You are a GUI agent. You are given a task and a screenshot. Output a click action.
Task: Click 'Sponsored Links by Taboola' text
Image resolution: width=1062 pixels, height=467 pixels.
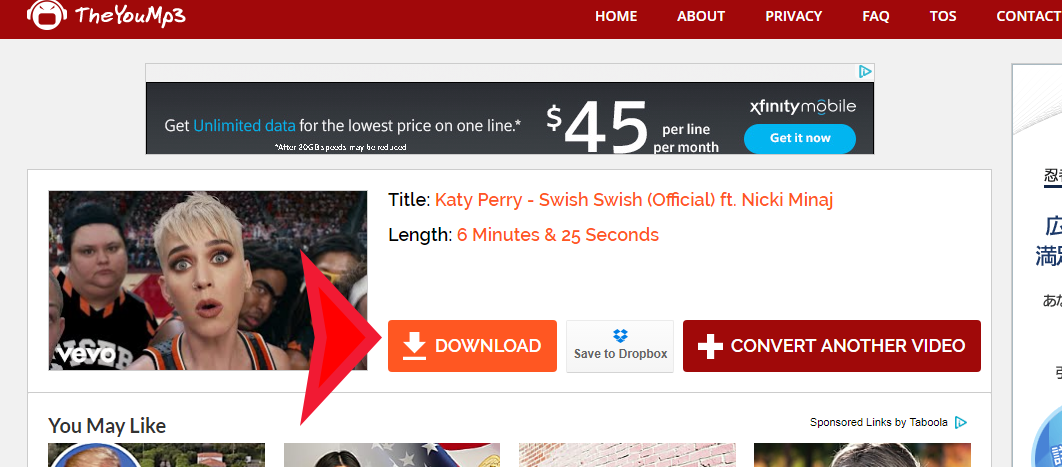click(878, 422)
